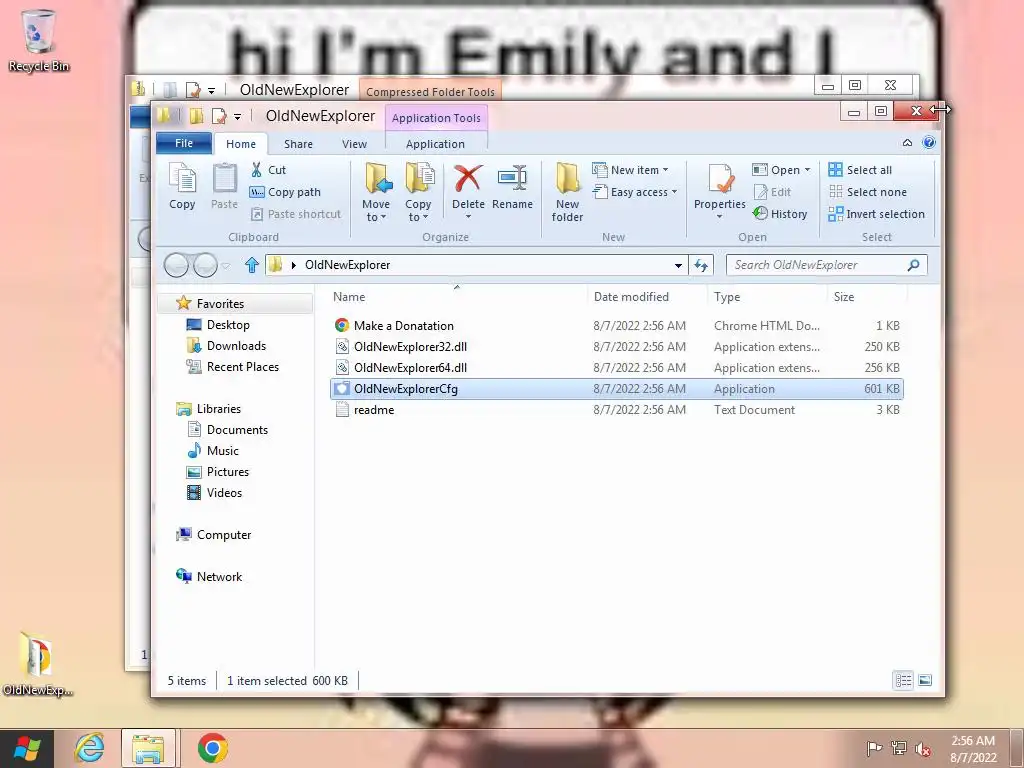Open the Copy to folder button
Viewport: 1024px width, 768px height.
tap(419, 193)
